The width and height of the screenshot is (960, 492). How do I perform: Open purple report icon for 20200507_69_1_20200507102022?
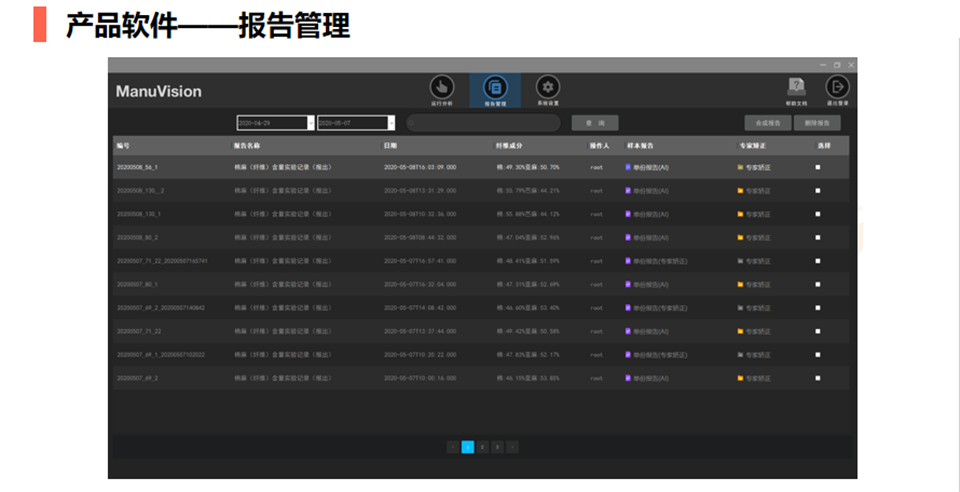pyautogui.click(x=628, y=354)
